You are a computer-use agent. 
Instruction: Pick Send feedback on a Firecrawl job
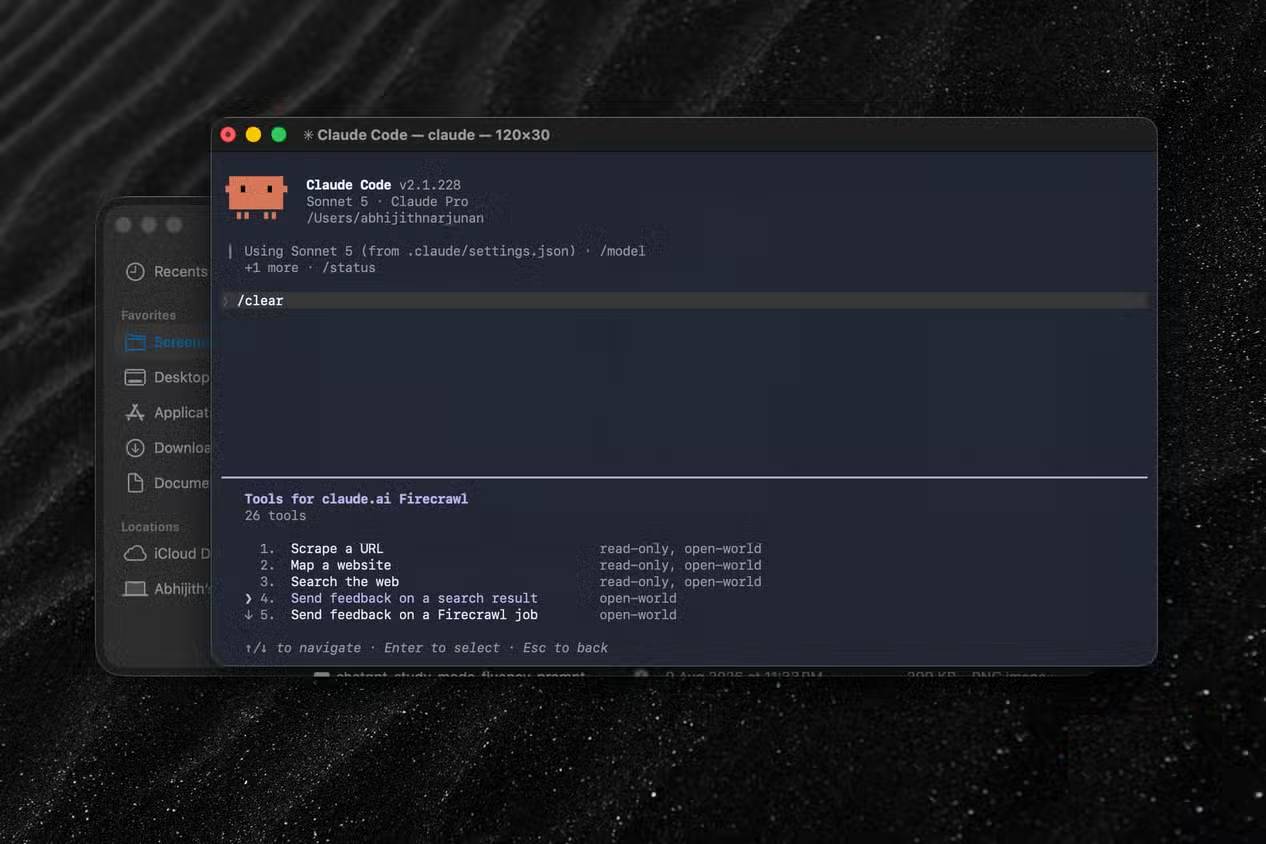coord(414,615)
